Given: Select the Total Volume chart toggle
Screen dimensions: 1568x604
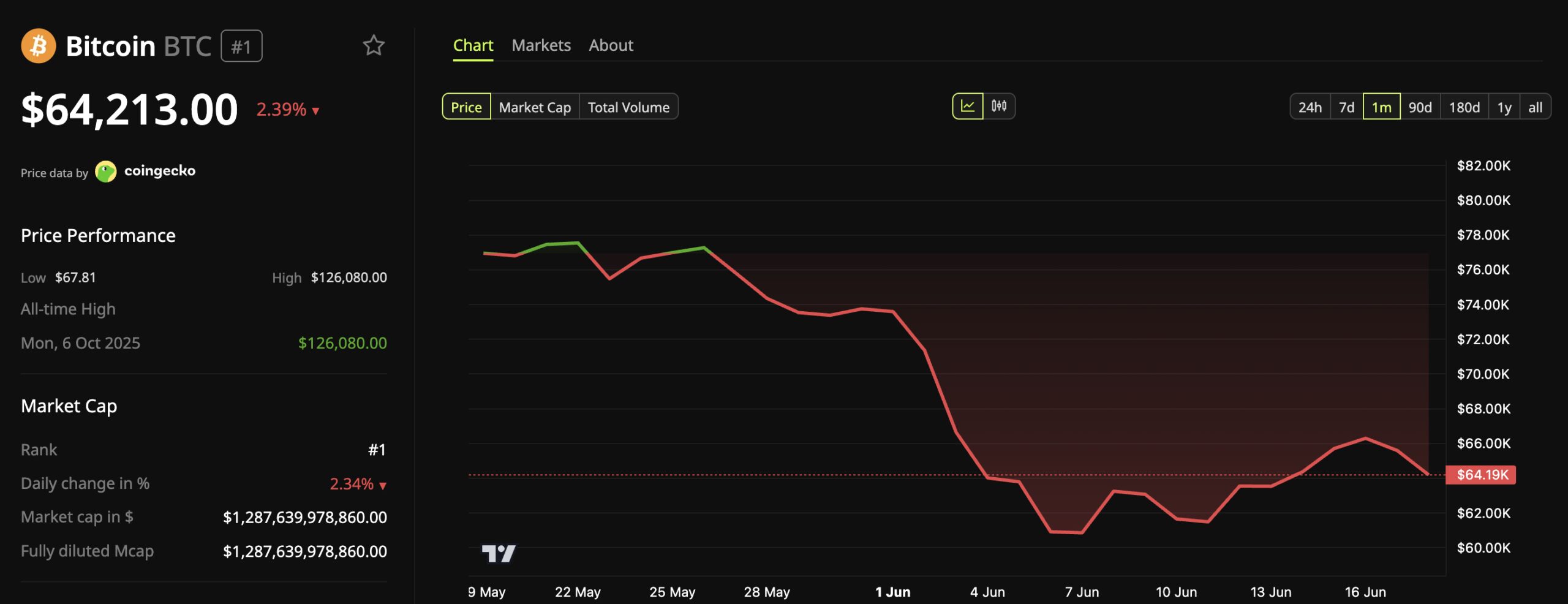Looking at the screenshot, I should (x=628, y=107).
